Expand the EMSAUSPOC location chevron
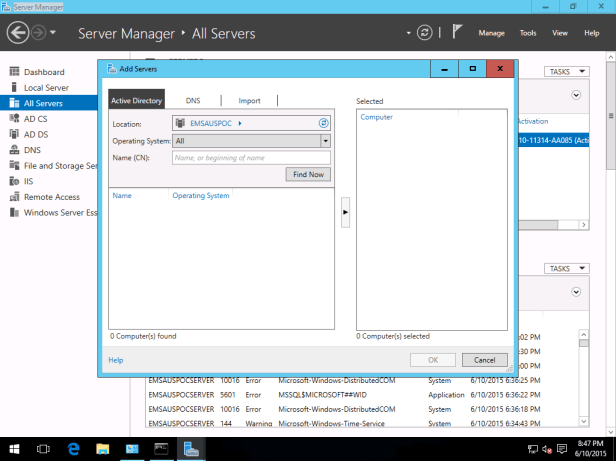 (241, 123)
